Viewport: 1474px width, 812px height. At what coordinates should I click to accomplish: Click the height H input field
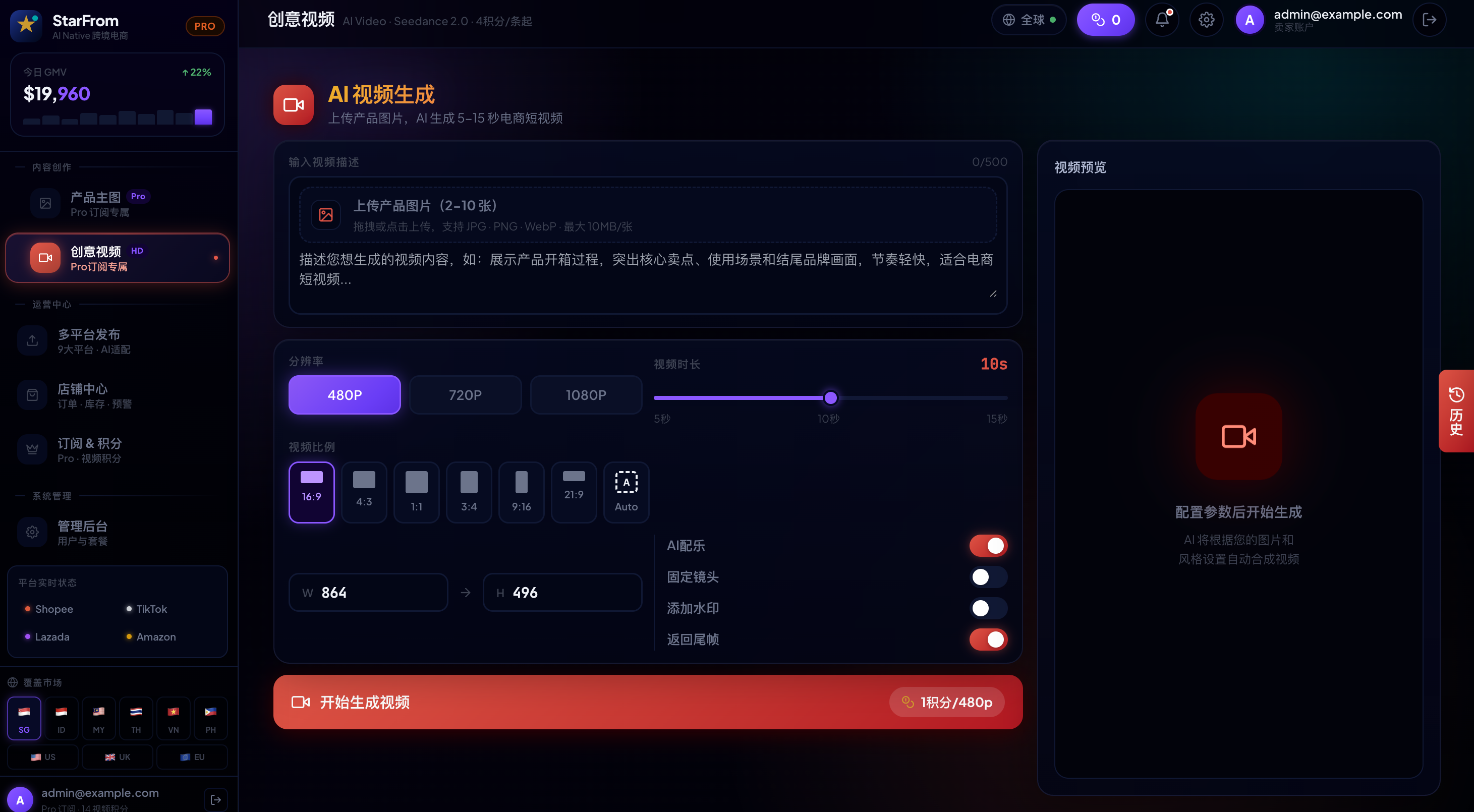point(562,592)
